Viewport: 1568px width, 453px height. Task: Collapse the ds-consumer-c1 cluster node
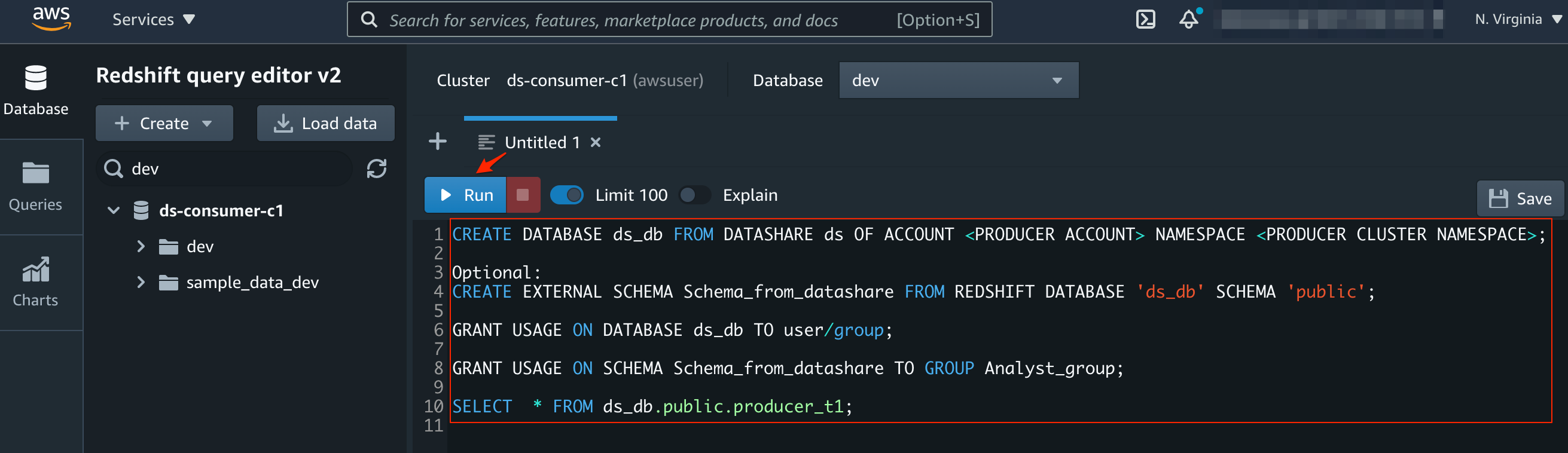(x=113, y=210)
